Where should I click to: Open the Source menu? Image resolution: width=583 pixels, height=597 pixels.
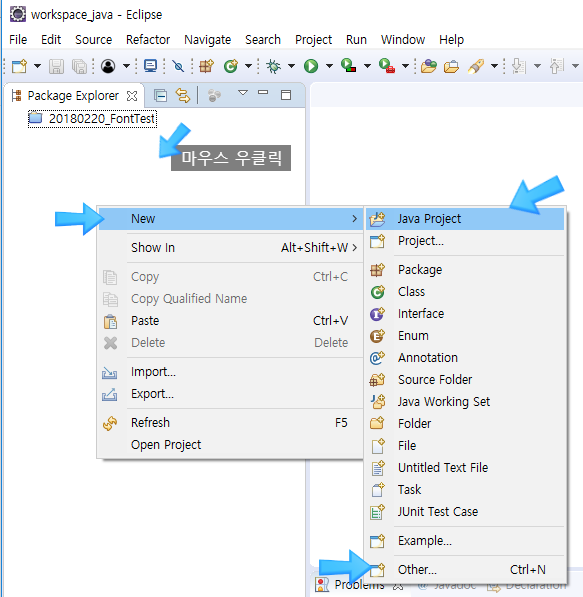coord(94,40)
